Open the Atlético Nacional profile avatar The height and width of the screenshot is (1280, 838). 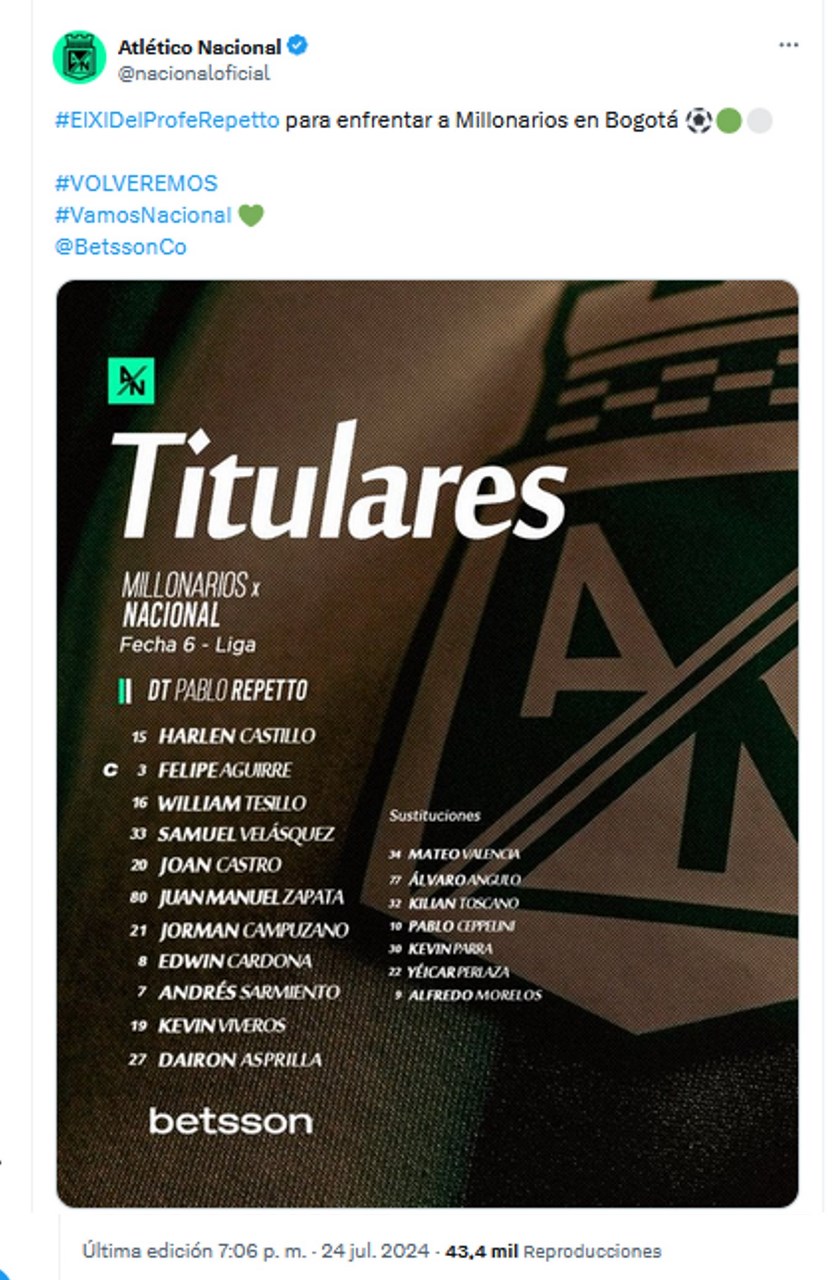[x=79, y=57]
